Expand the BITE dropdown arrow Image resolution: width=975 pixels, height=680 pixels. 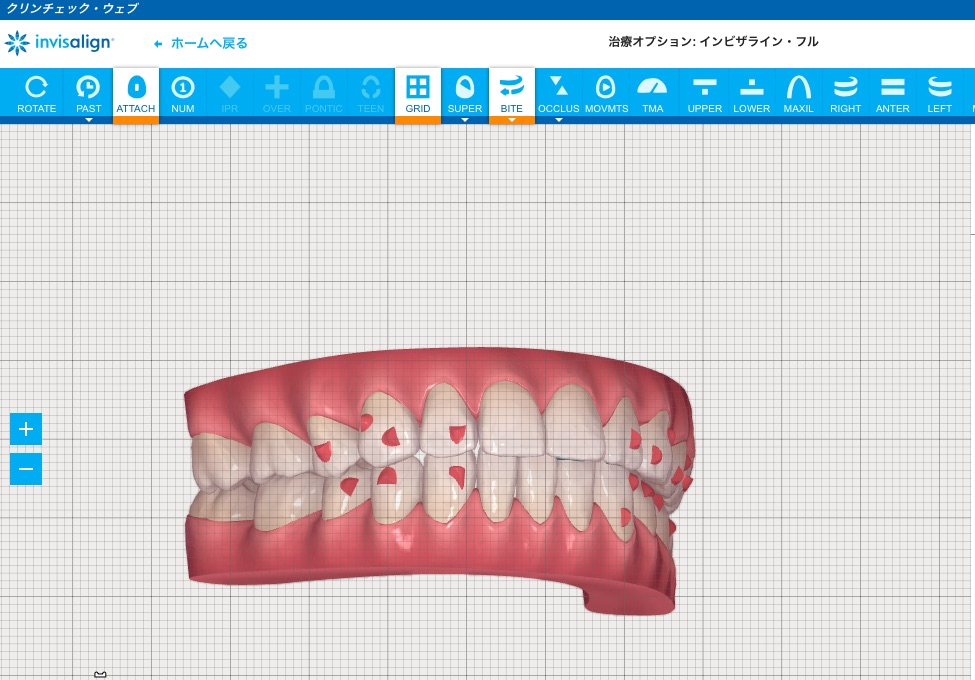[512, 120]
